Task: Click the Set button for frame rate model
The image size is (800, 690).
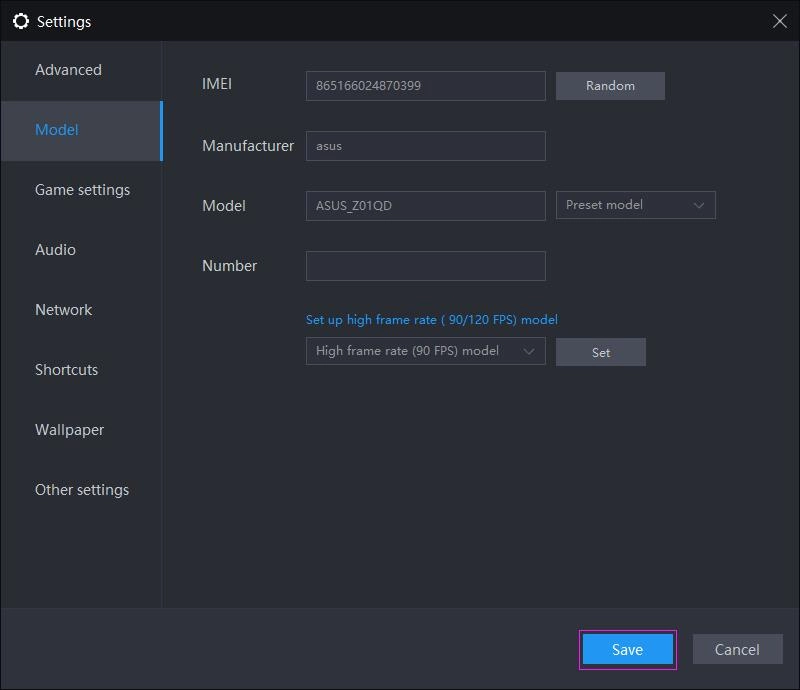Action: 600,351
